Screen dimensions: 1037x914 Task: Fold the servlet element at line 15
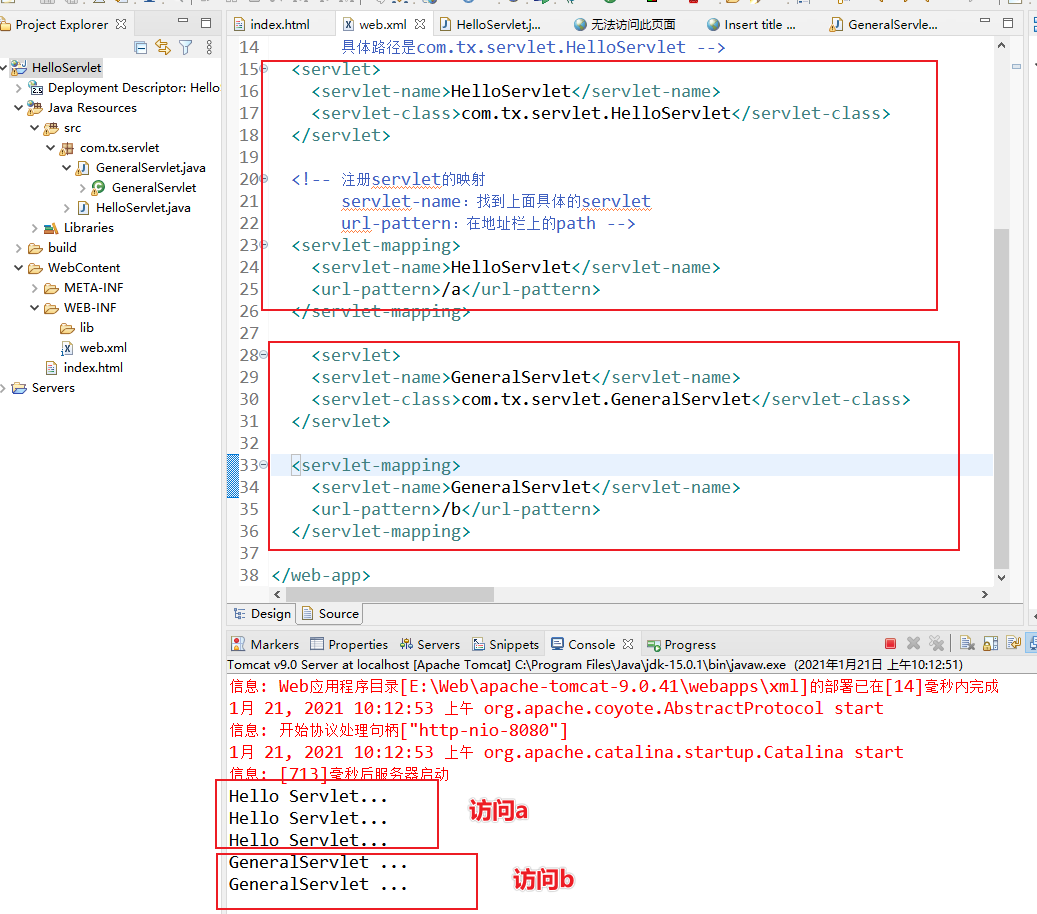click(265, 68)
